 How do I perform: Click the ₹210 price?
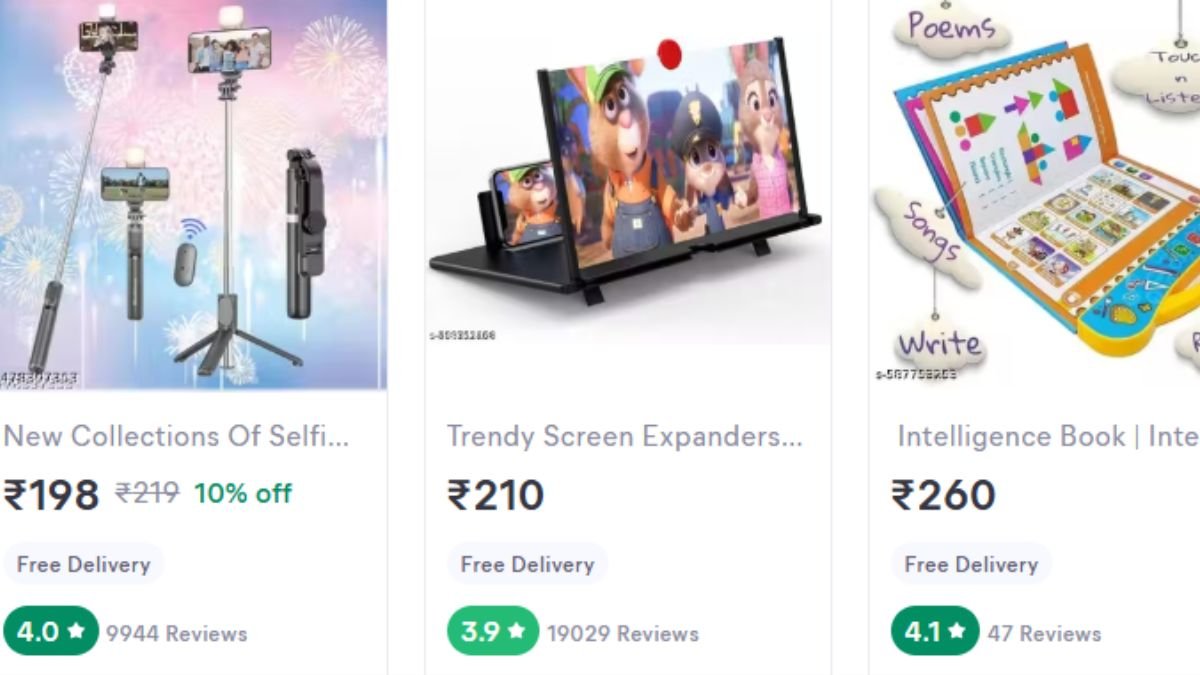496,495
